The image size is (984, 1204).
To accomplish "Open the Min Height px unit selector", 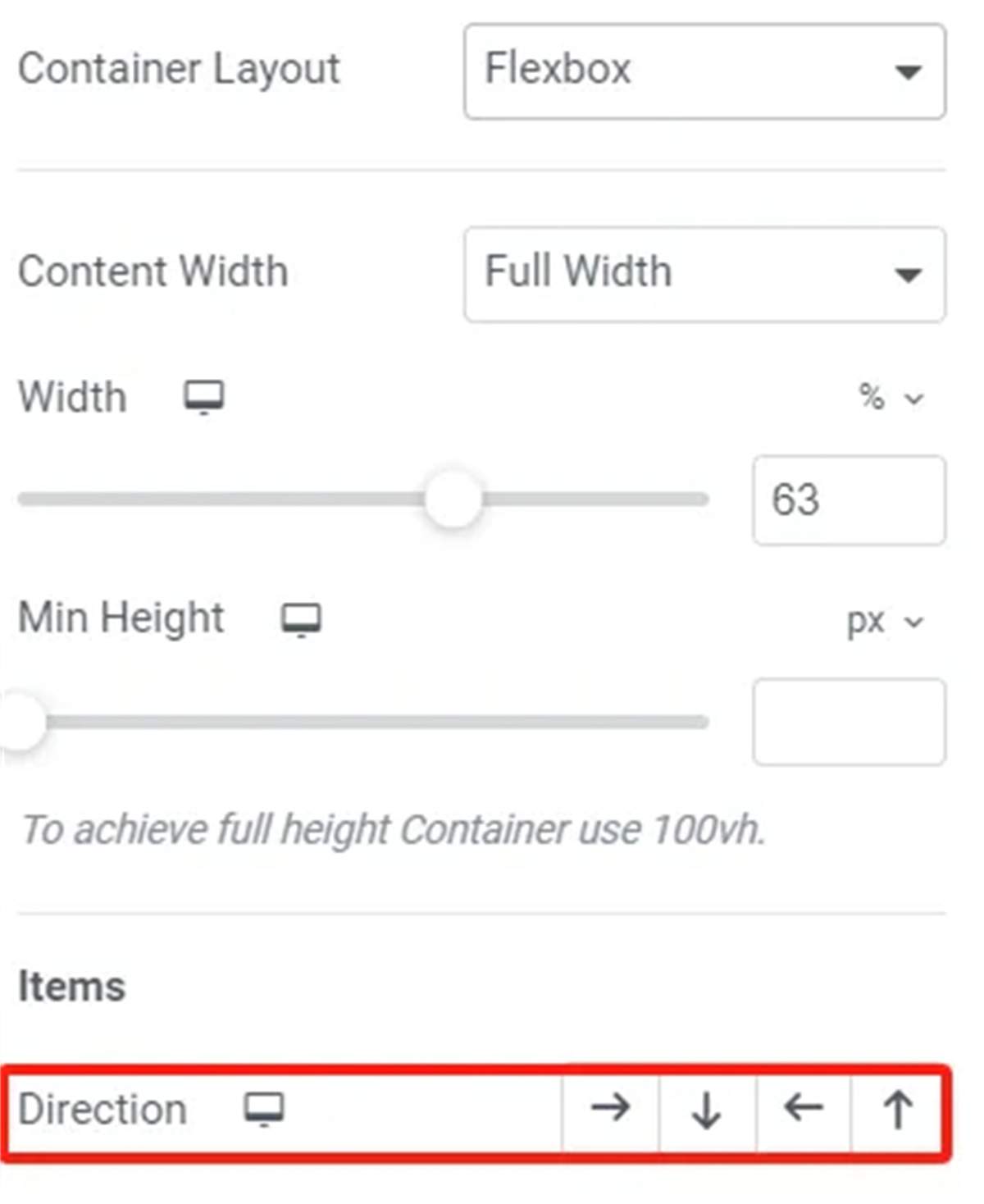I will tap(886, 622).
